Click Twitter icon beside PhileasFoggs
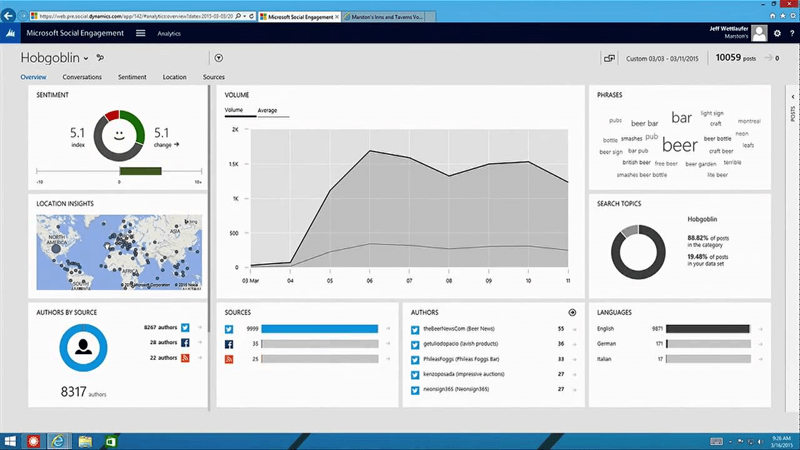The width and height of the screenshot is (800, 450). click(415, 360)
